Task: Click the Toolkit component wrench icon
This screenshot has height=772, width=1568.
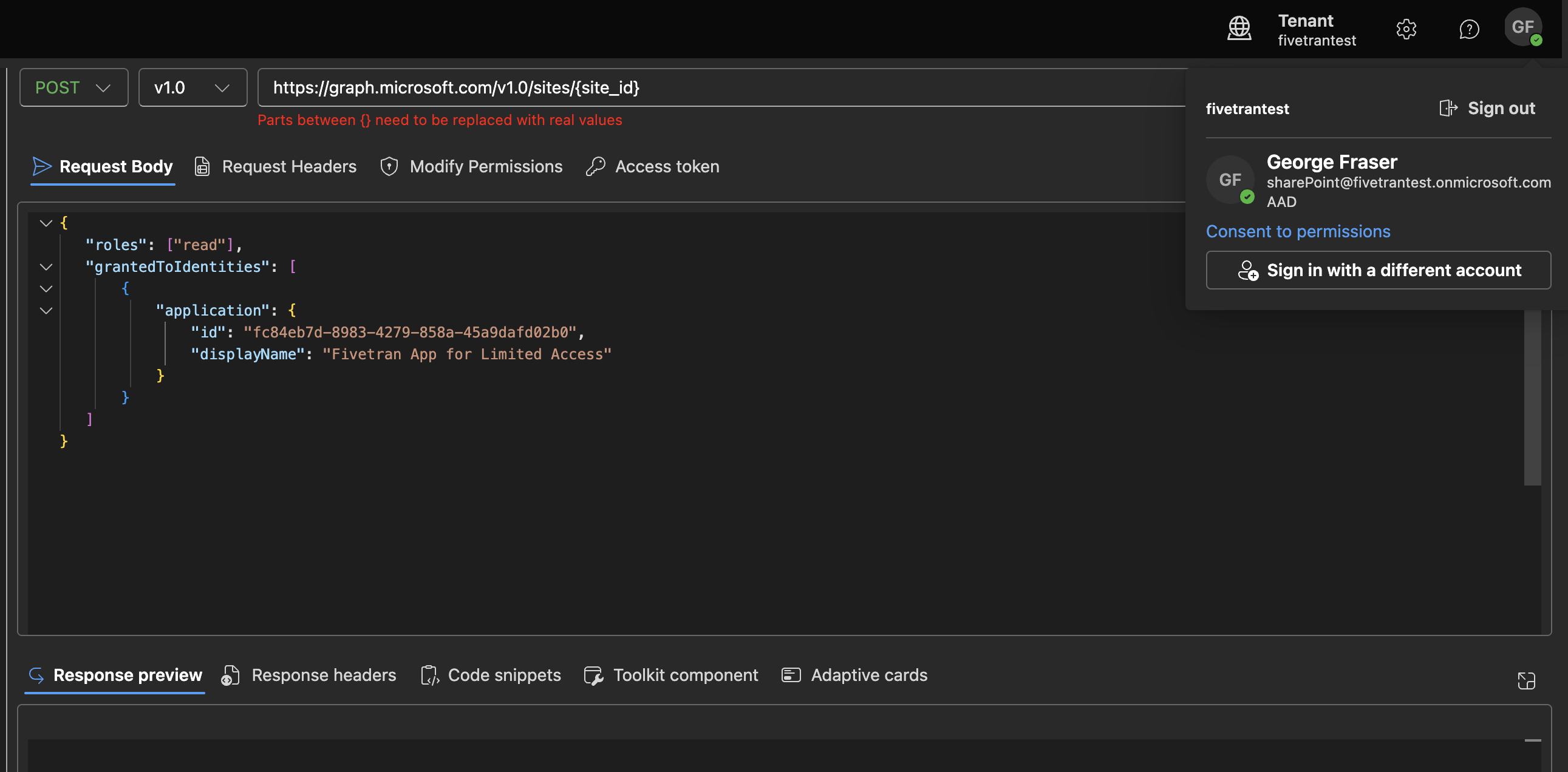Action: [x=593, y=675]
